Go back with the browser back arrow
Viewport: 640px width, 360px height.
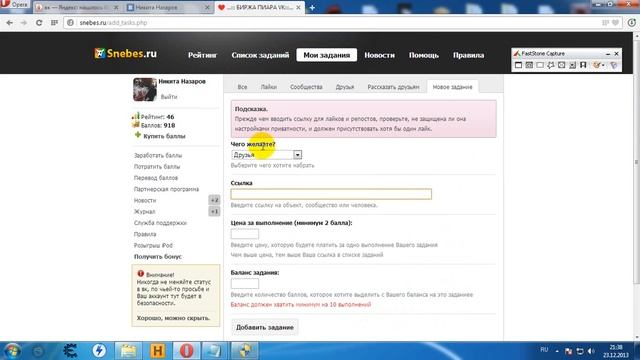[9, 23]
